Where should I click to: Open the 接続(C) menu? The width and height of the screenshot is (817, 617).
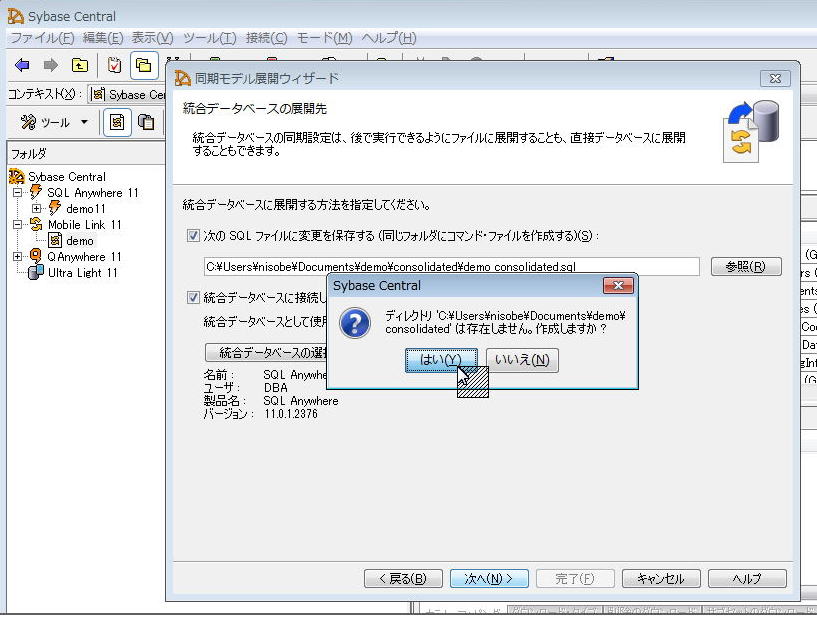pyautogui.click(x=266, y=38)
